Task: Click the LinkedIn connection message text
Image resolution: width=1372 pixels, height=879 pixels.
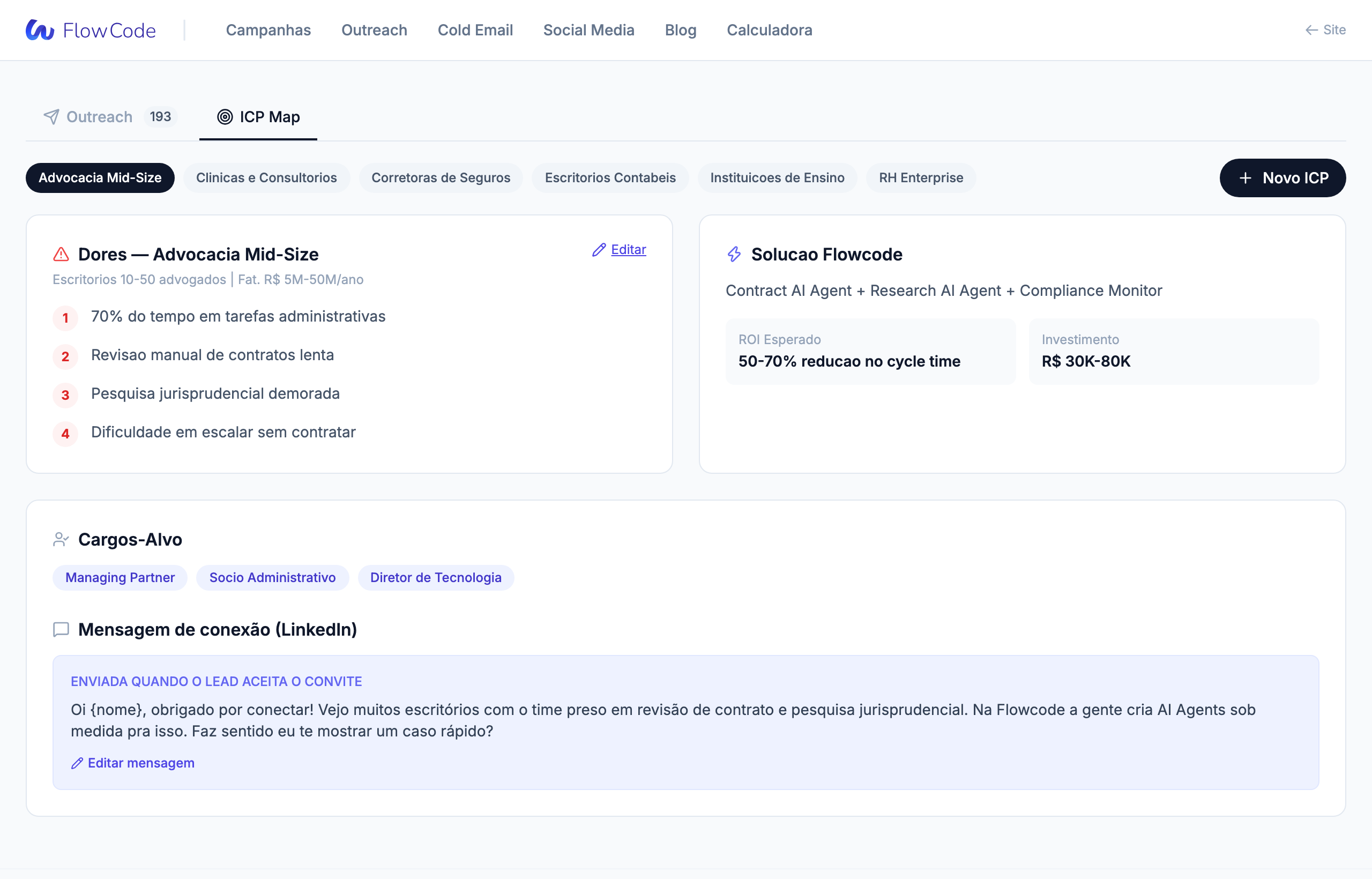Action: [x=663, y=720]
